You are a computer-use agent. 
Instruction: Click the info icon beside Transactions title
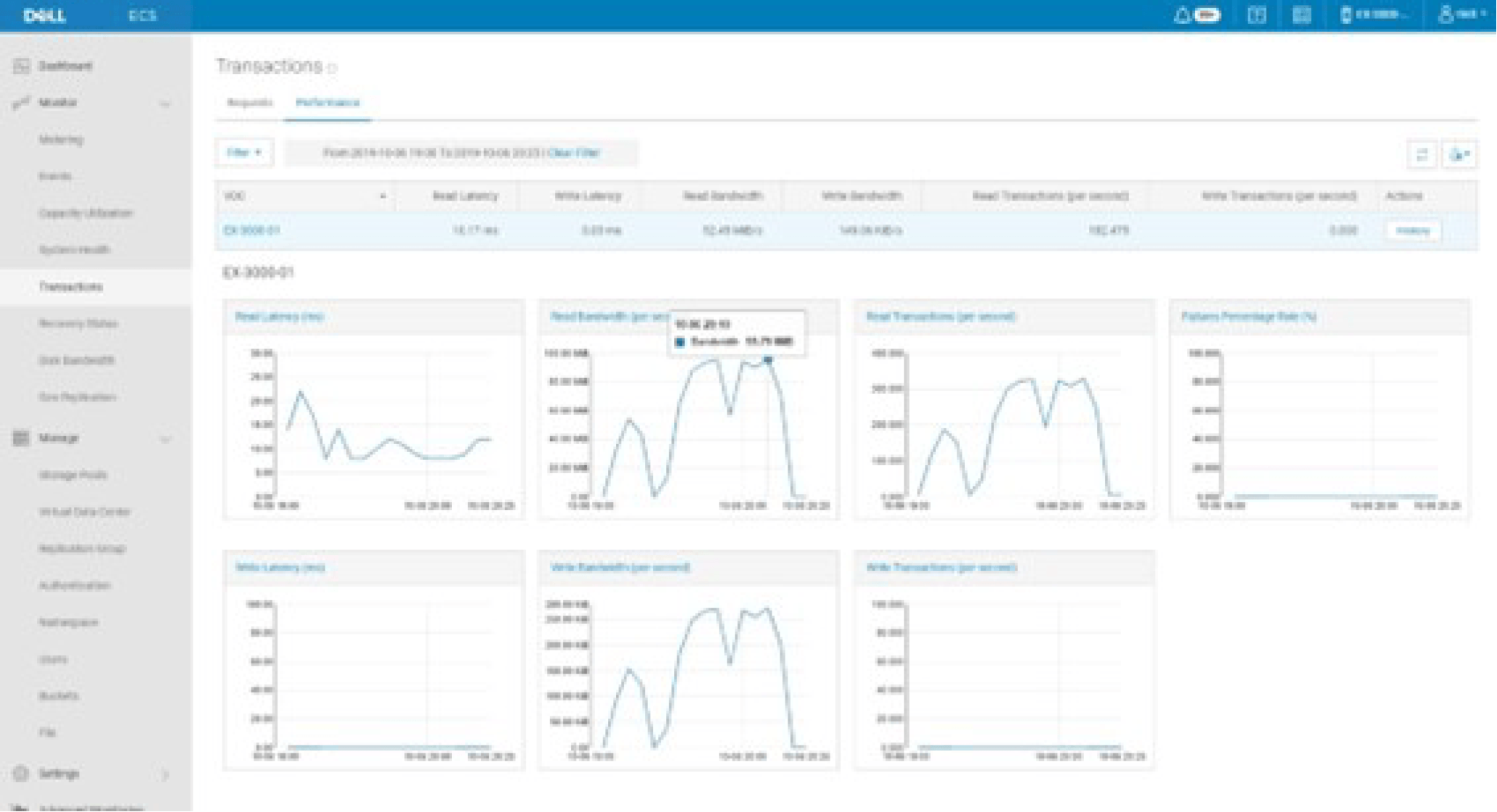(333, 68)
